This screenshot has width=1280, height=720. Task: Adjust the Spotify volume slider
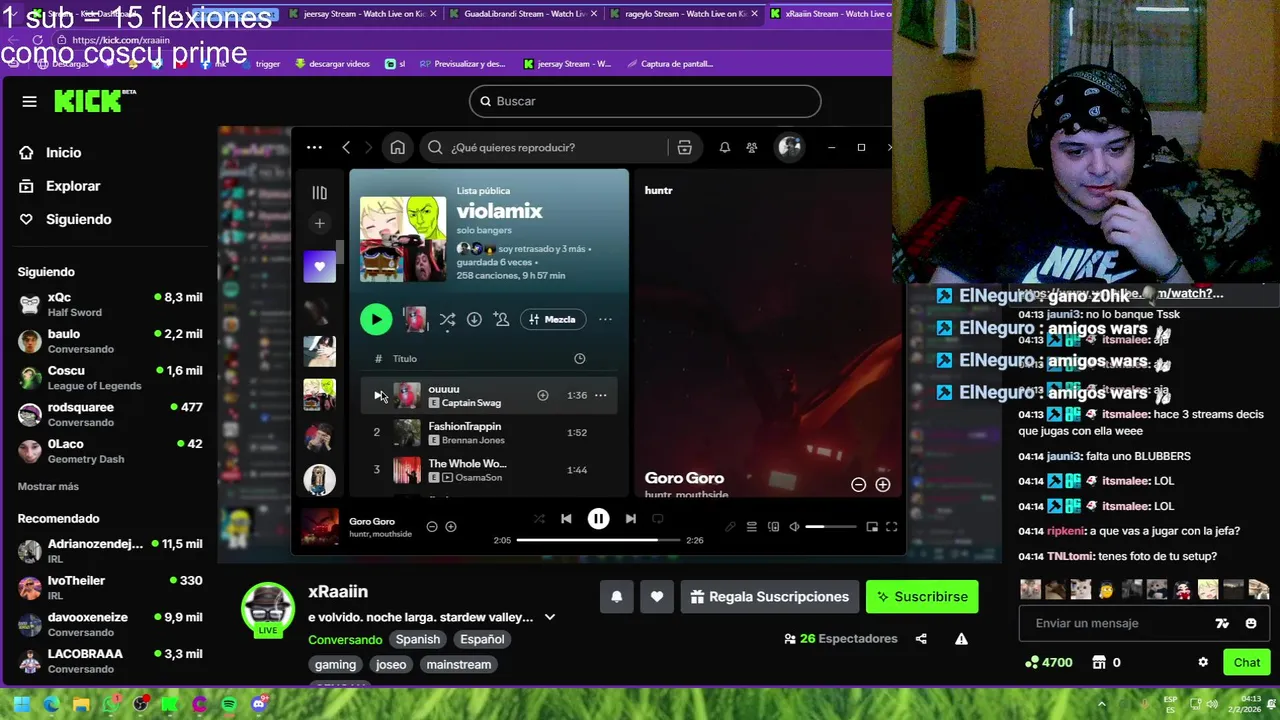831,527
